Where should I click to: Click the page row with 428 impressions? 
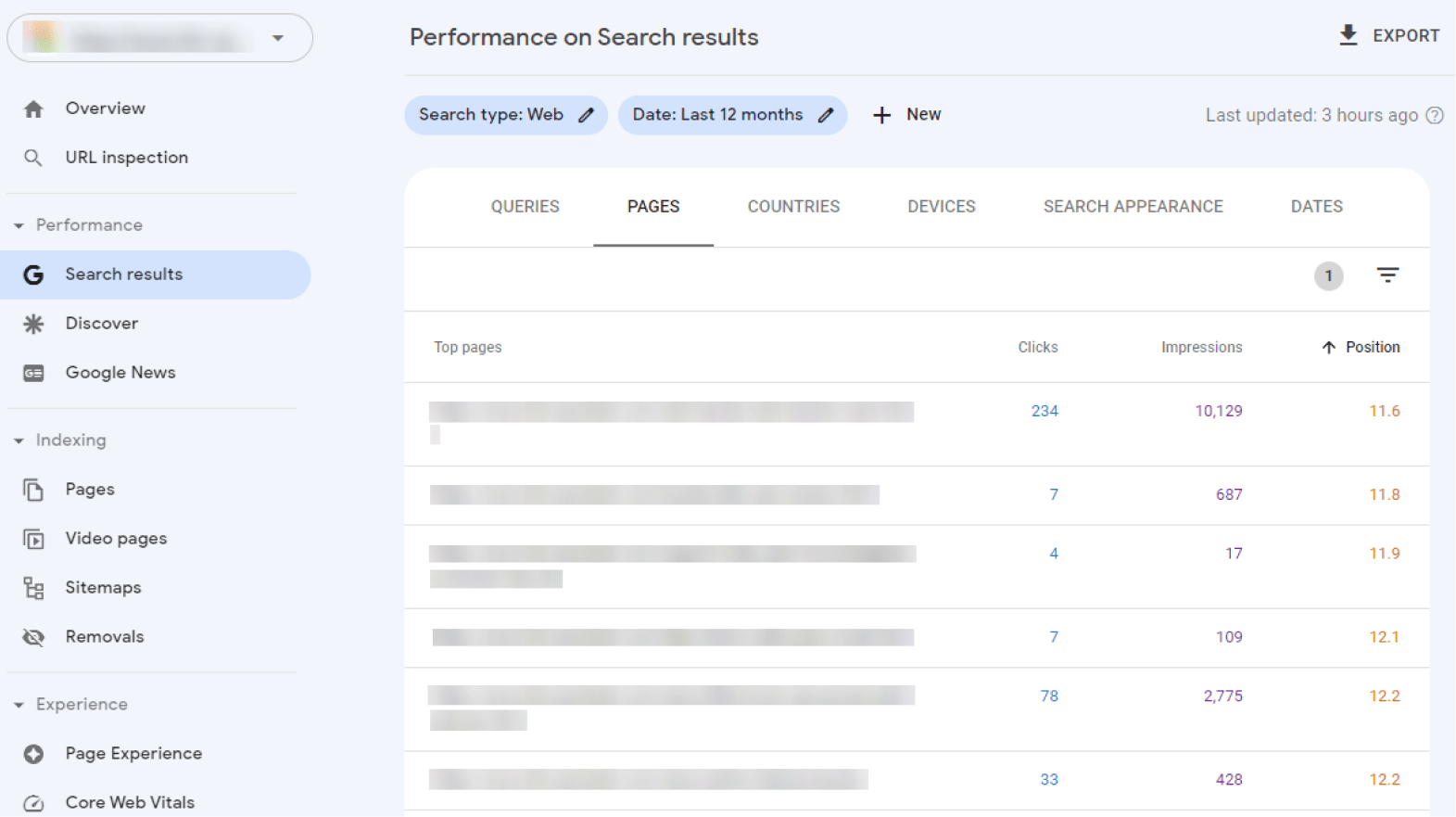[917, 780]
